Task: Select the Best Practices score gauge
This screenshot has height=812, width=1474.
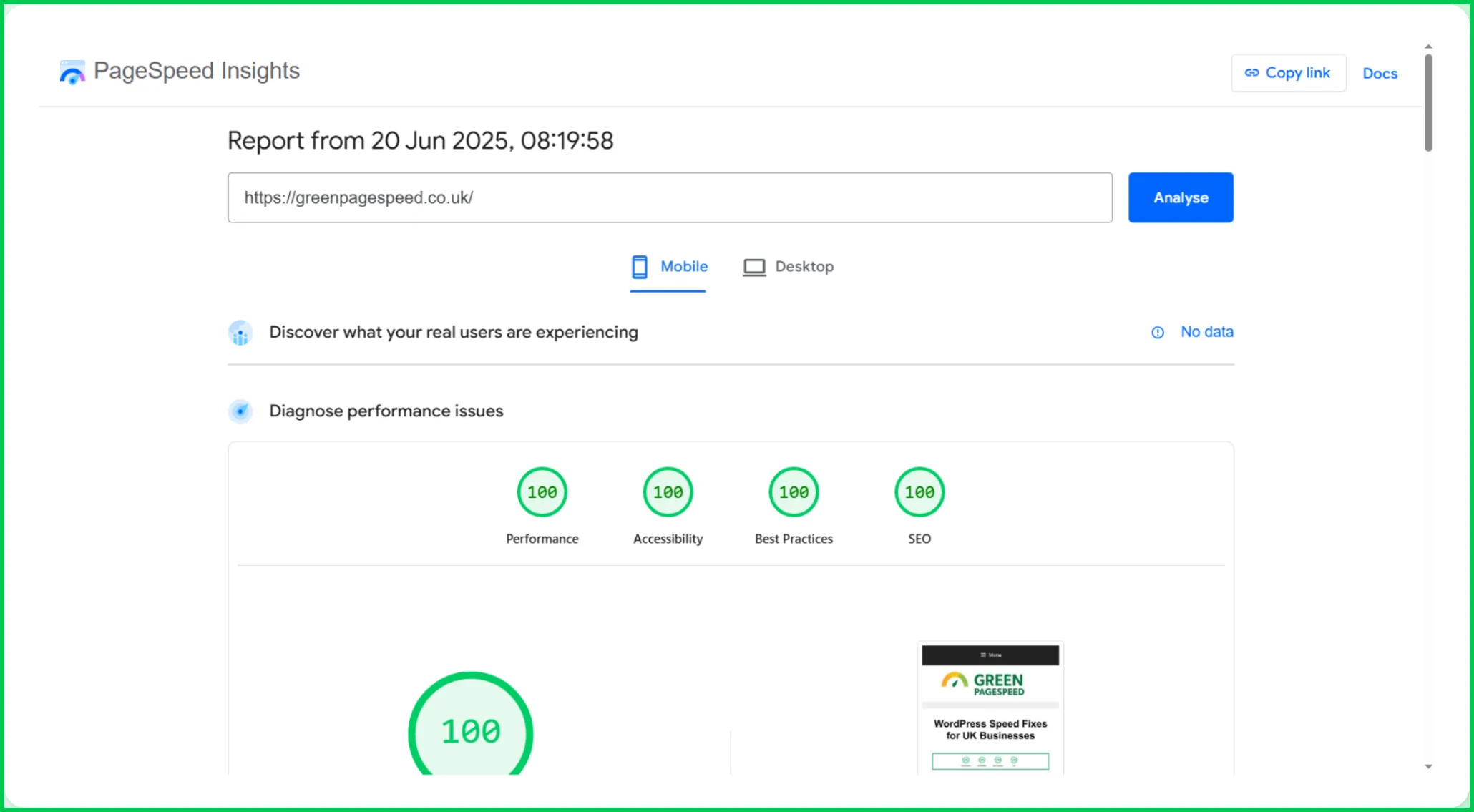Action: click(x=794, y=492)
